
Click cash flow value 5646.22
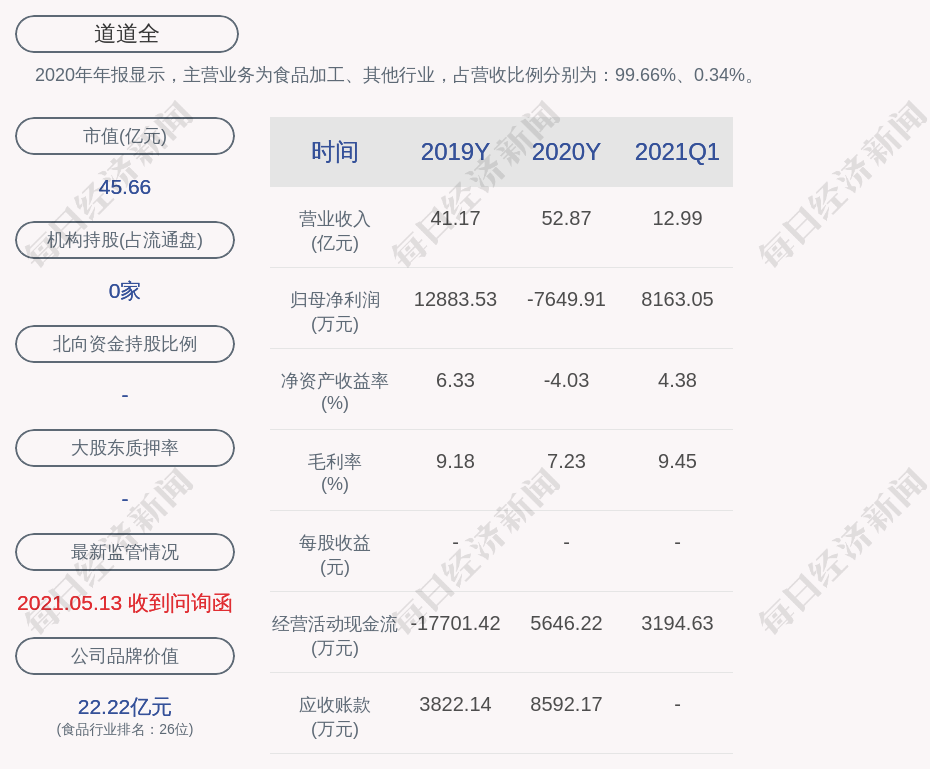[566, 623]
